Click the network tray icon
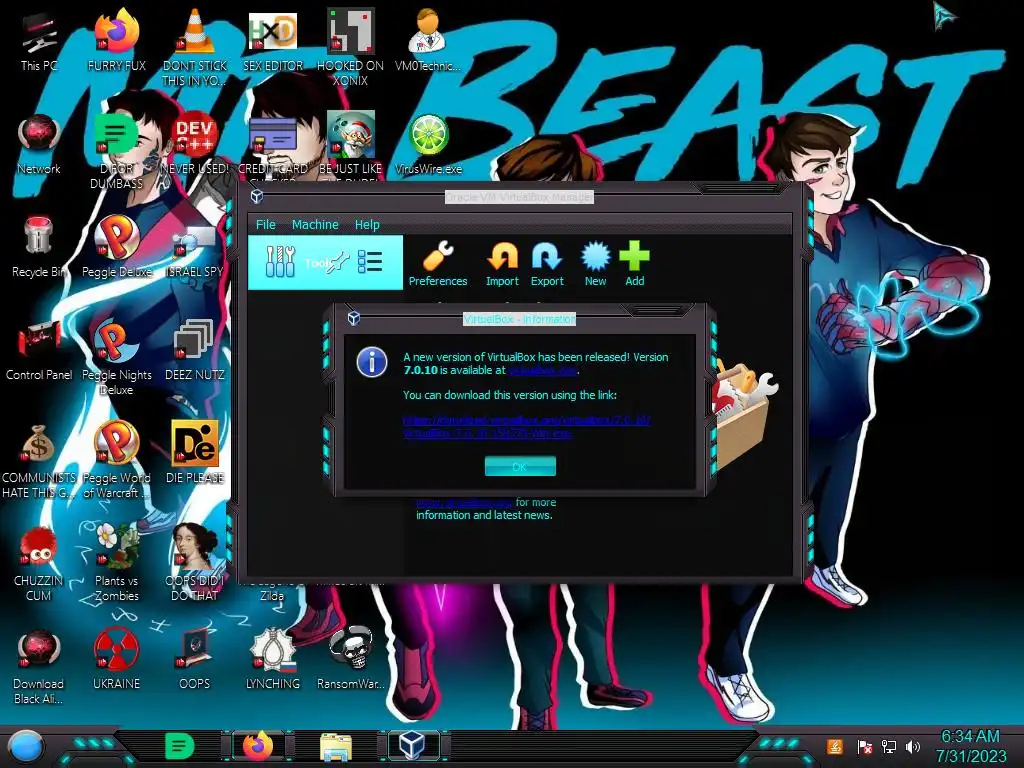 (889, 746)
